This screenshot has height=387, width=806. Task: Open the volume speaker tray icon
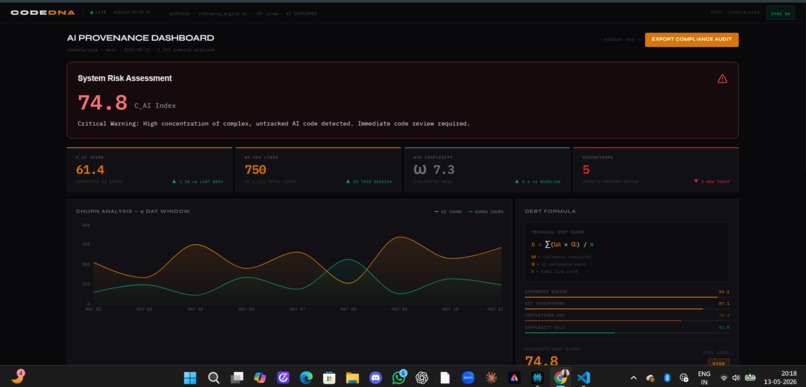pos(736,378)
